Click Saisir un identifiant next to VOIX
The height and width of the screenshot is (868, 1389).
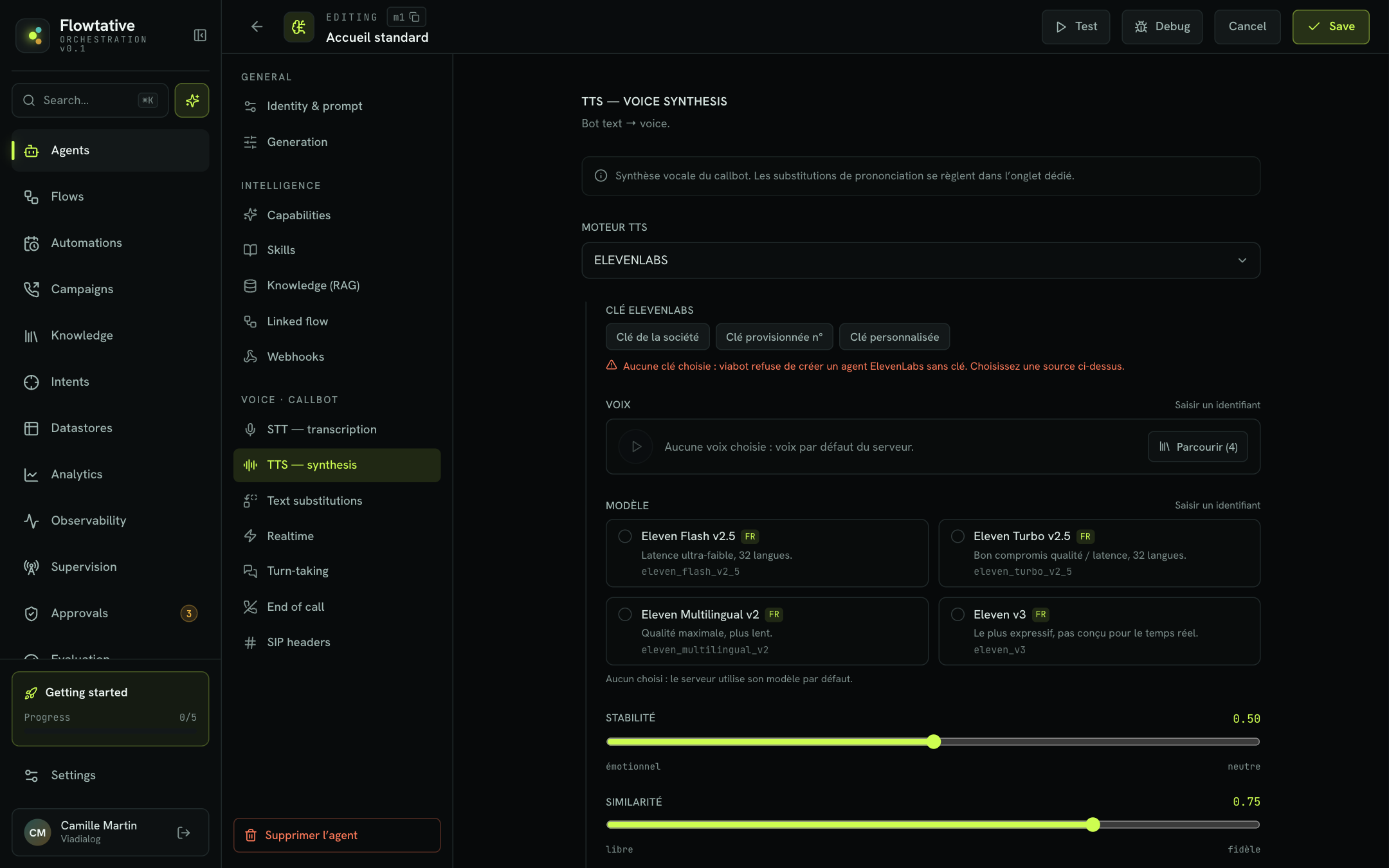(x=1217, y=405)
